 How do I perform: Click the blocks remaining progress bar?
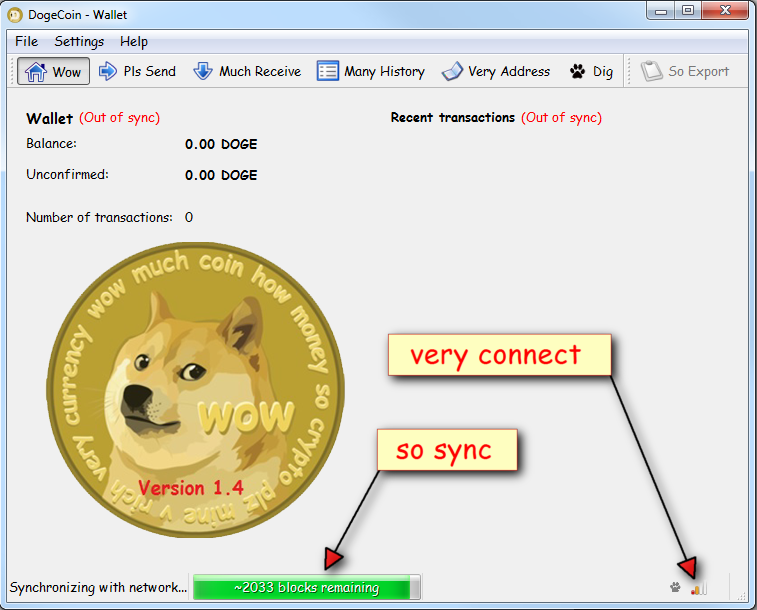coord(307,587)
